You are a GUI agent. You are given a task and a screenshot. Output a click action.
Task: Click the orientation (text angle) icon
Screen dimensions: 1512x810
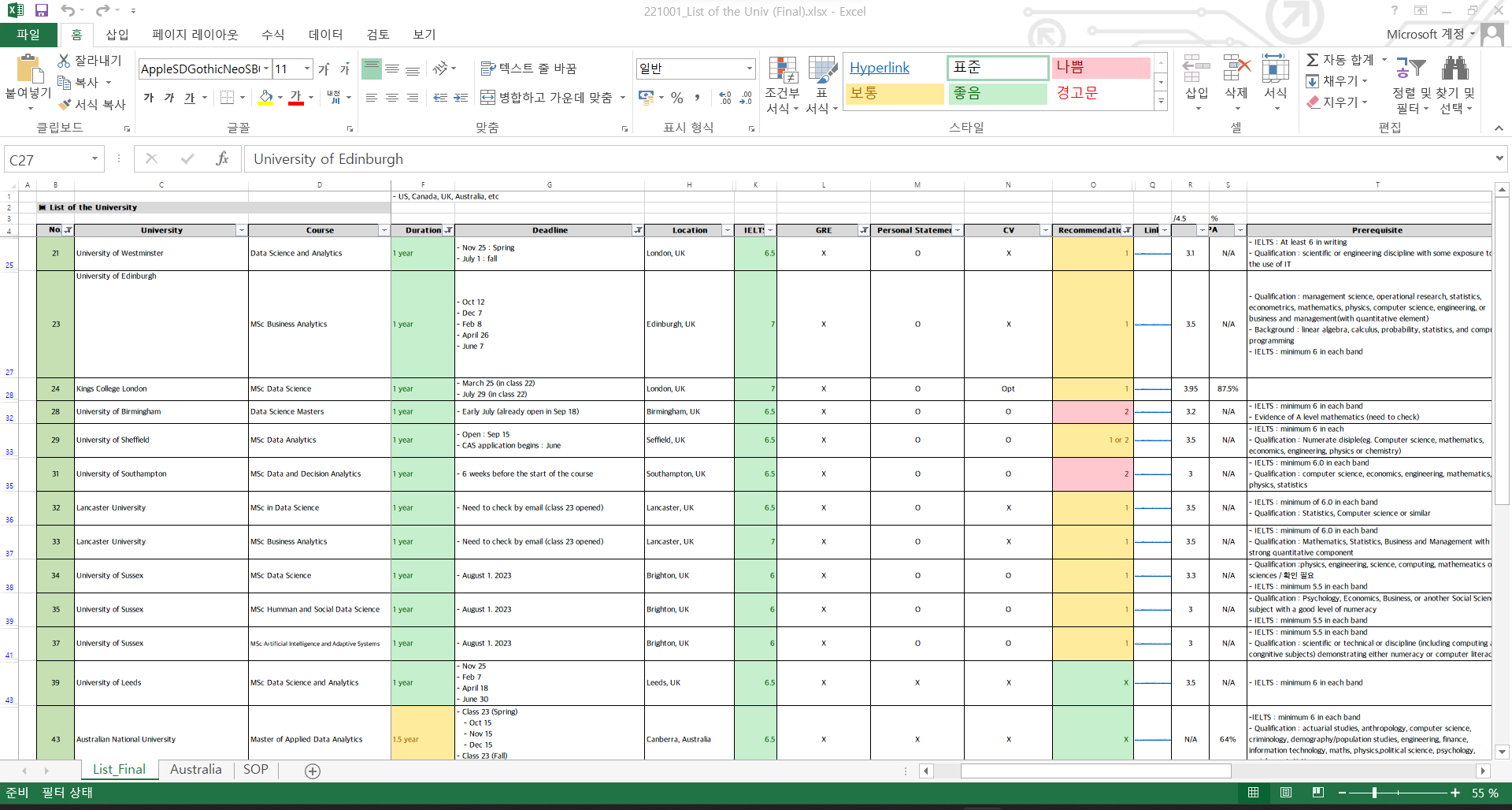click(440, 69)
